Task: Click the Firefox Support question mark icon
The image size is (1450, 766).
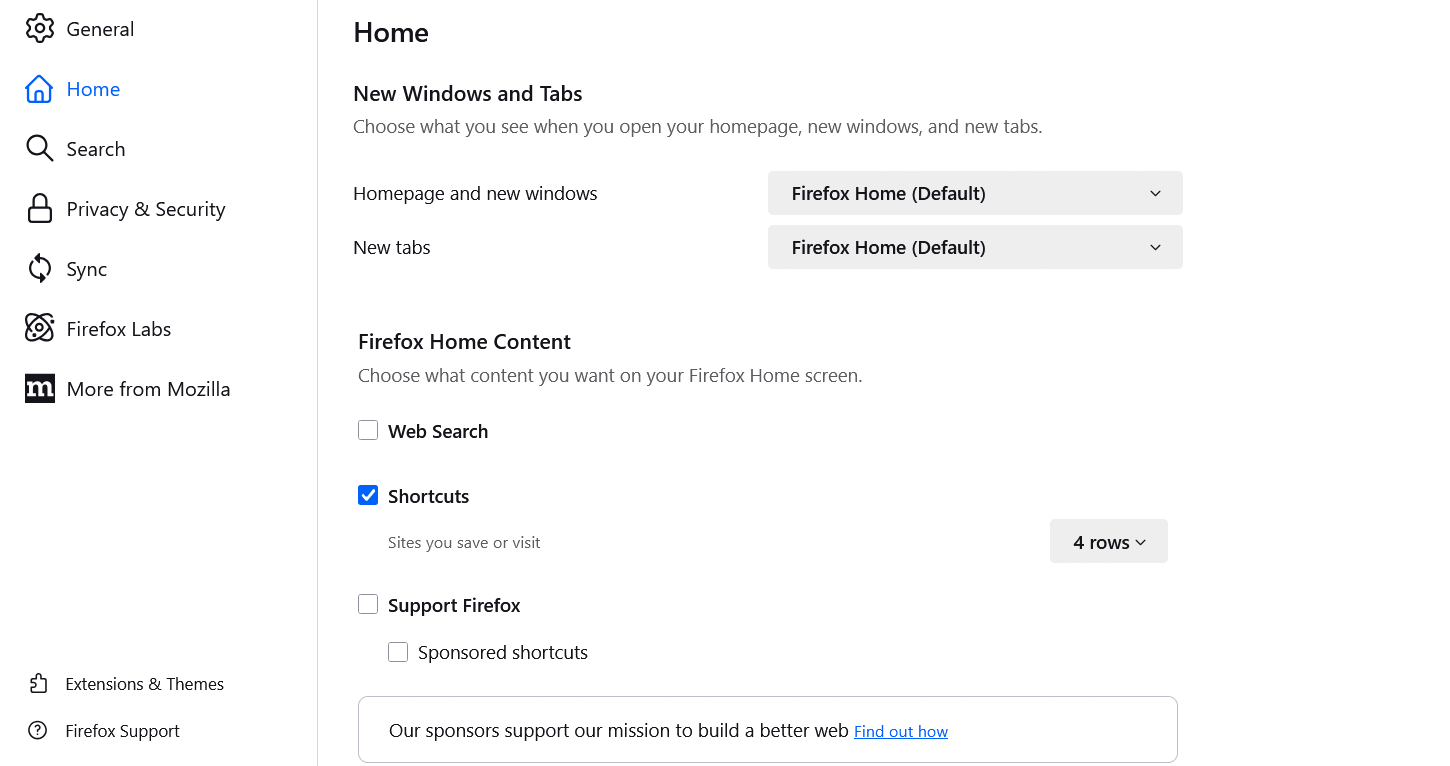Action: coord(38,731)
